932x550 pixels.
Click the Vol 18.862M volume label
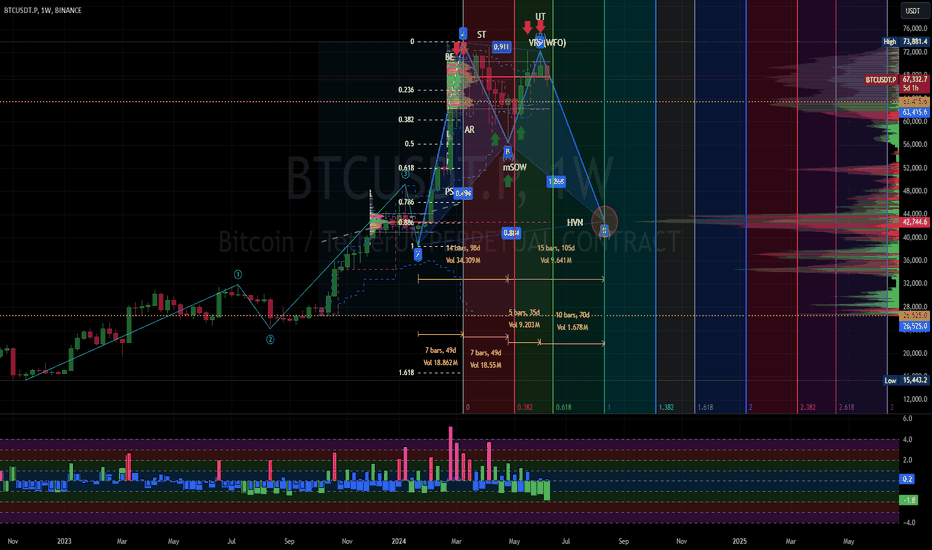tap(440, 363)
